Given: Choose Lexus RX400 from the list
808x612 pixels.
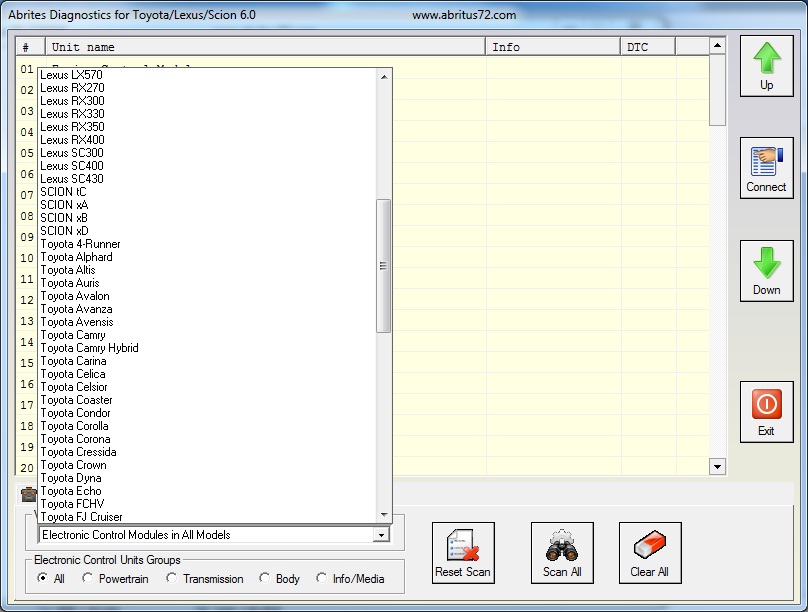Looking at the screenshot, I should [208, 140].
